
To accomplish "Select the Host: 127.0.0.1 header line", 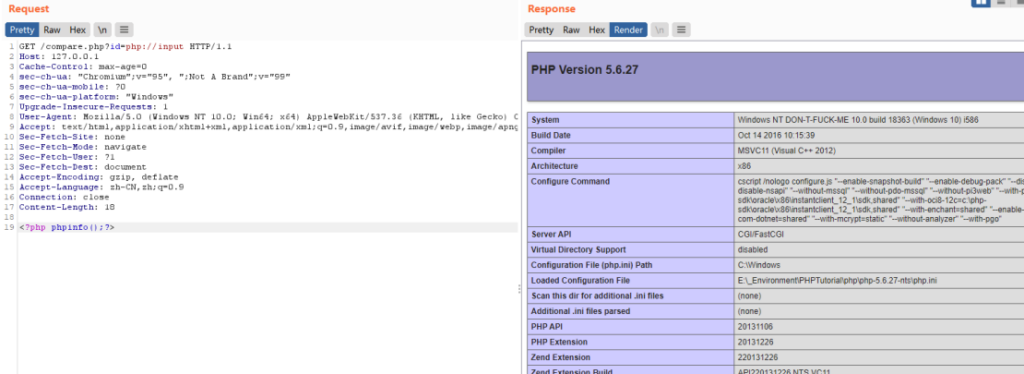I will pyautogui.click(x=59, y=57).
